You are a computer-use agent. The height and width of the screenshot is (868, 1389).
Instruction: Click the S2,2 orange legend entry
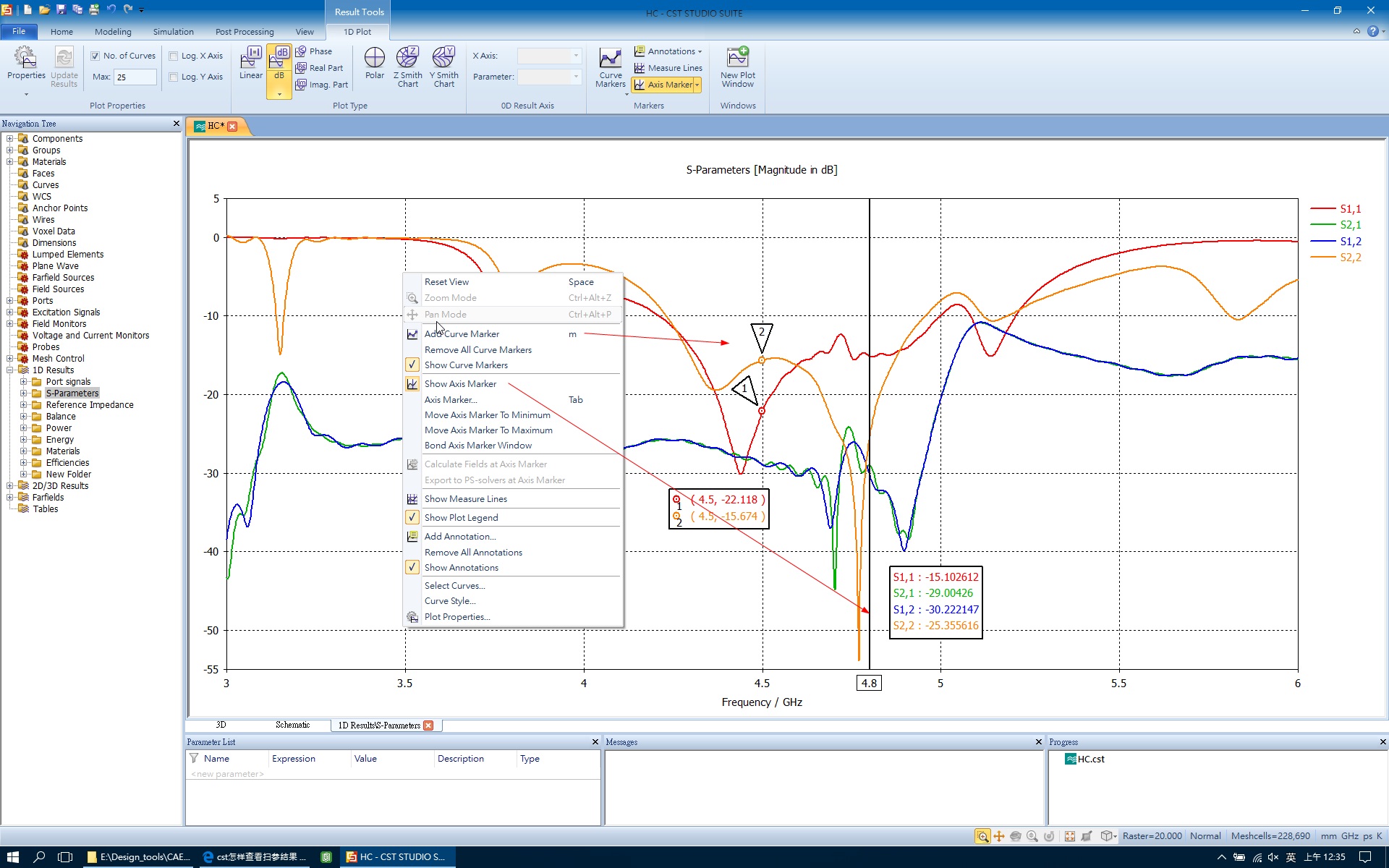click(1335, 258)
